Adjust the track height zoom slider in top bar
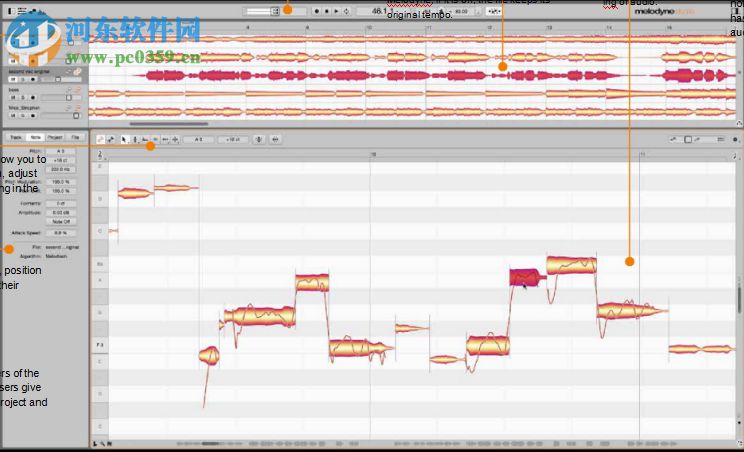Screen dimensions: 744x452 [x=259, y=11]
